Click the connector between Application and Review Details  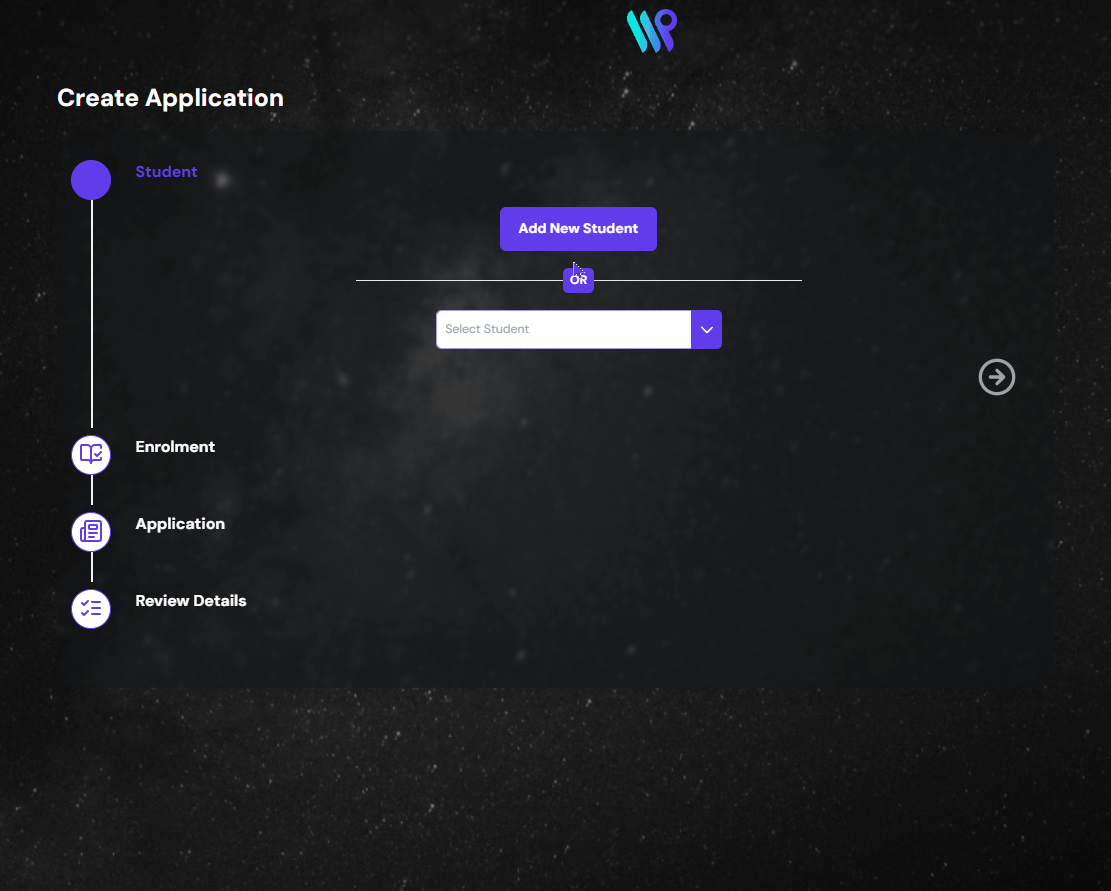(x=92, y=568)
